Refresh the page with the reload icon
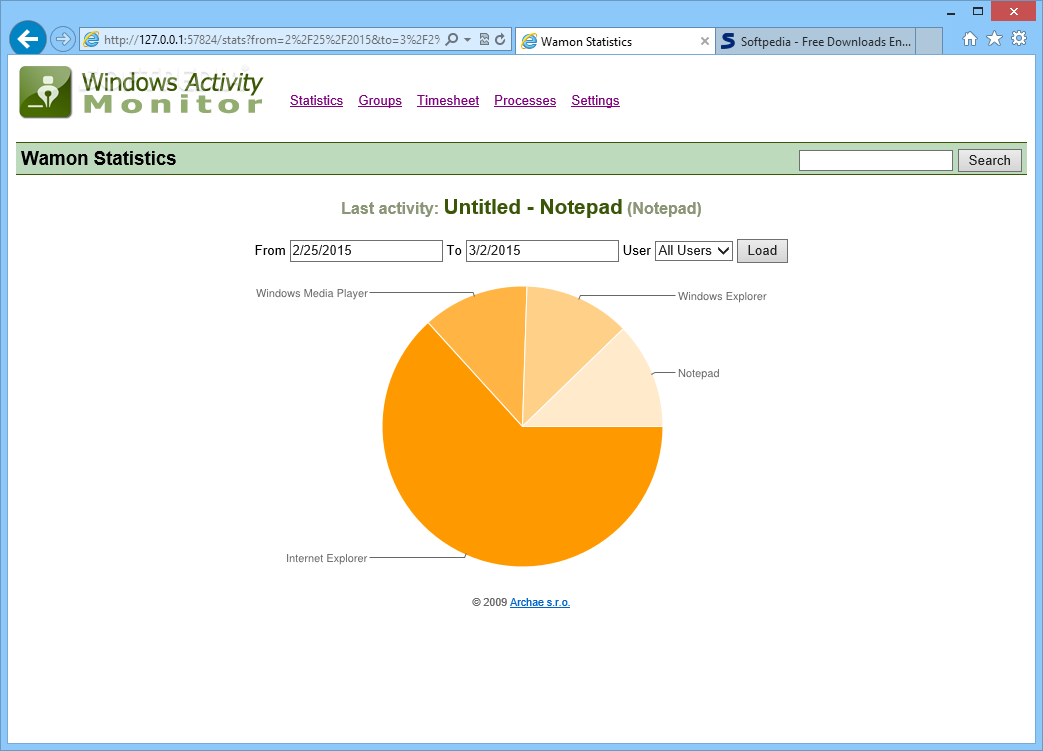The width and height of the screenshot is (1043, 751). click(500, 39)
